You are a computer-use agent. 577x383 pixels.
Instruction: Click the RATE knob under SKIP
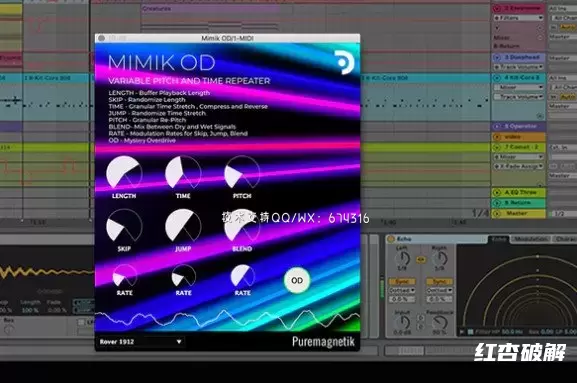coord(124,276)
